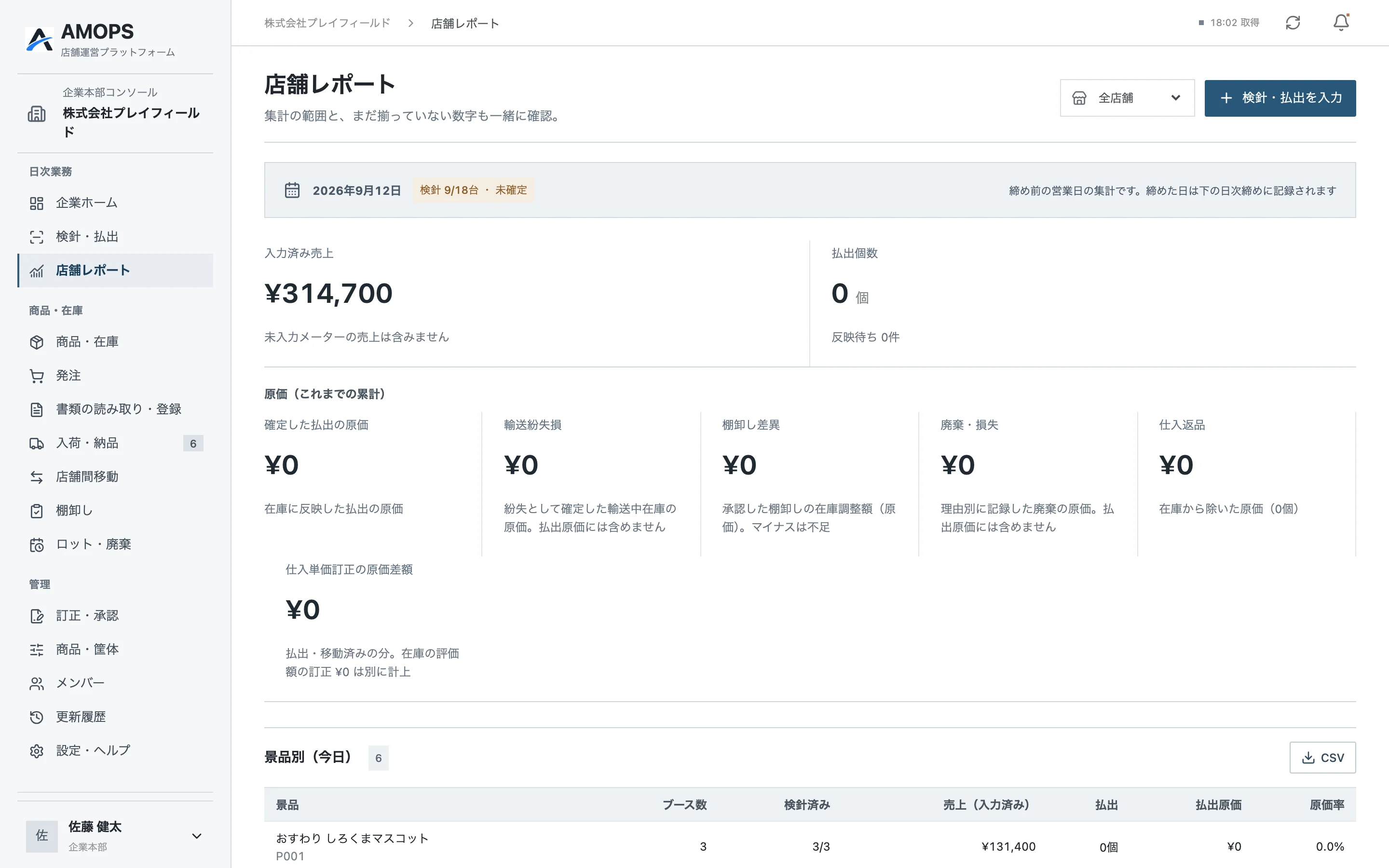Image resolution: width=1389 pixels, height=868 pixels.
Task: Click the 商品・筐体 sliders icon
Action: point(37,650)
